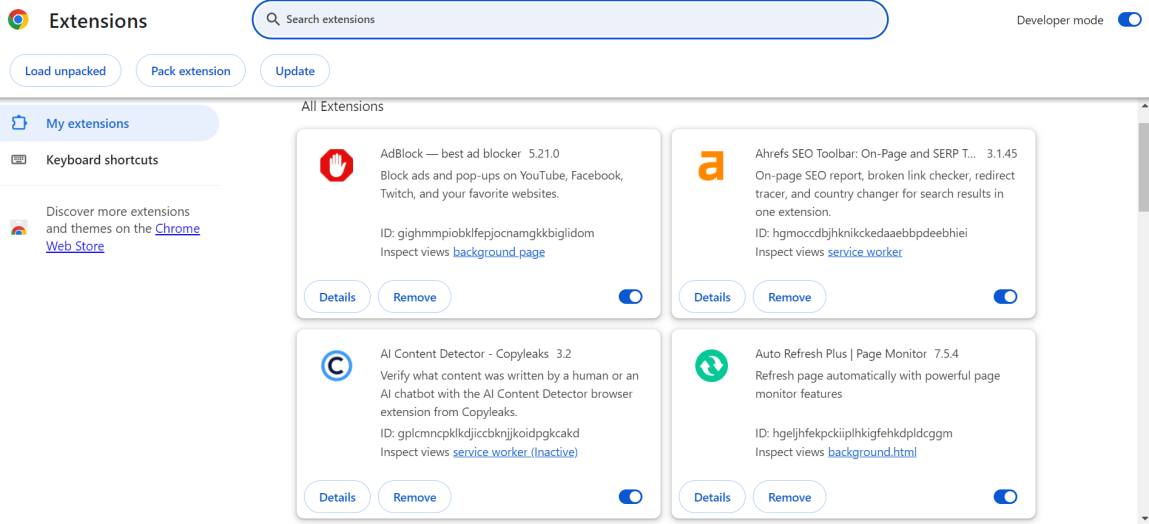Click Load unpacked button
This screenshot has height=524, width=1149.
pyautogui.click(x=65, y=71)
